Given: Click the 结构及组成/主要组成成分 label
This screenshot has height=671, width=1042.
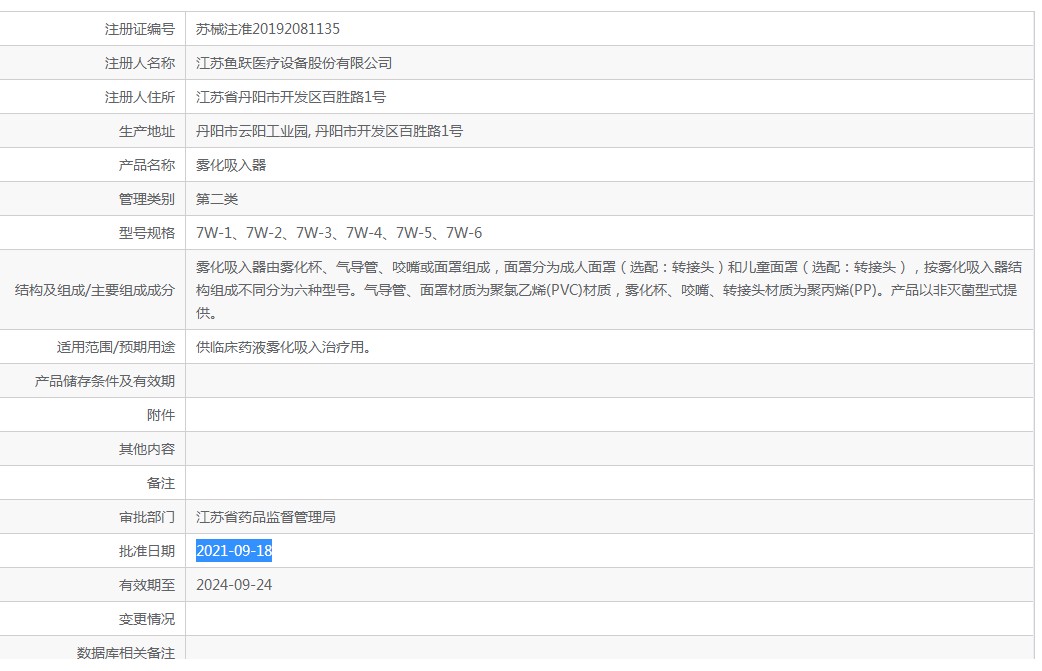Looking at the screenshot, I should (x=95, y=290).
